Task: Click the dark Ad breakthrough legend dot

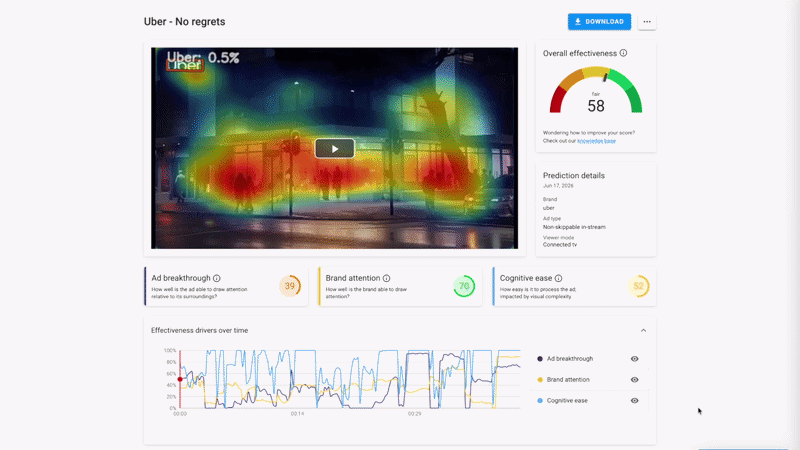Action: [540, 359]
